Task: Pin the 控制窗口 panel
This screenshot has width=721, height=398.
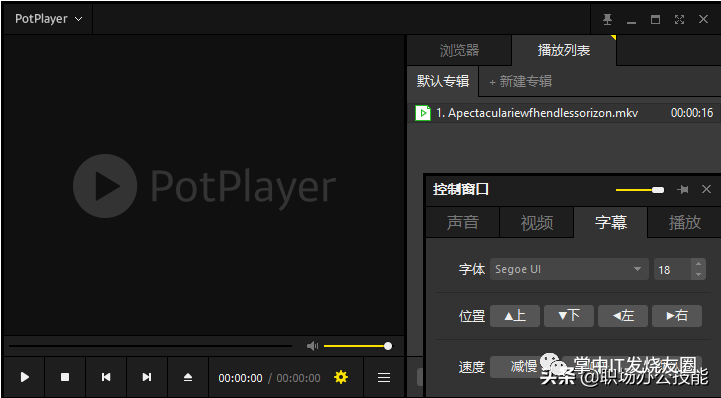Action: tap(682, 189)
